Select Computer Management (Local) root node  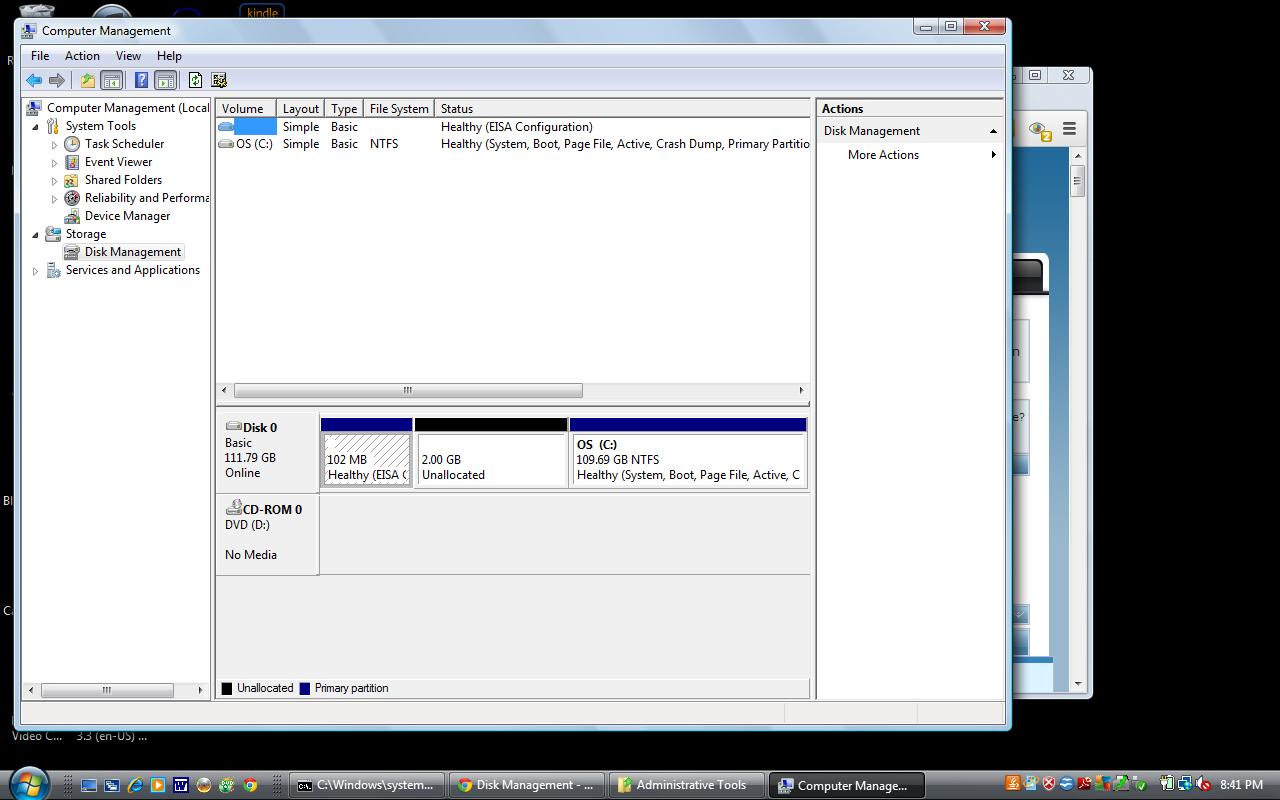[128, 108]
